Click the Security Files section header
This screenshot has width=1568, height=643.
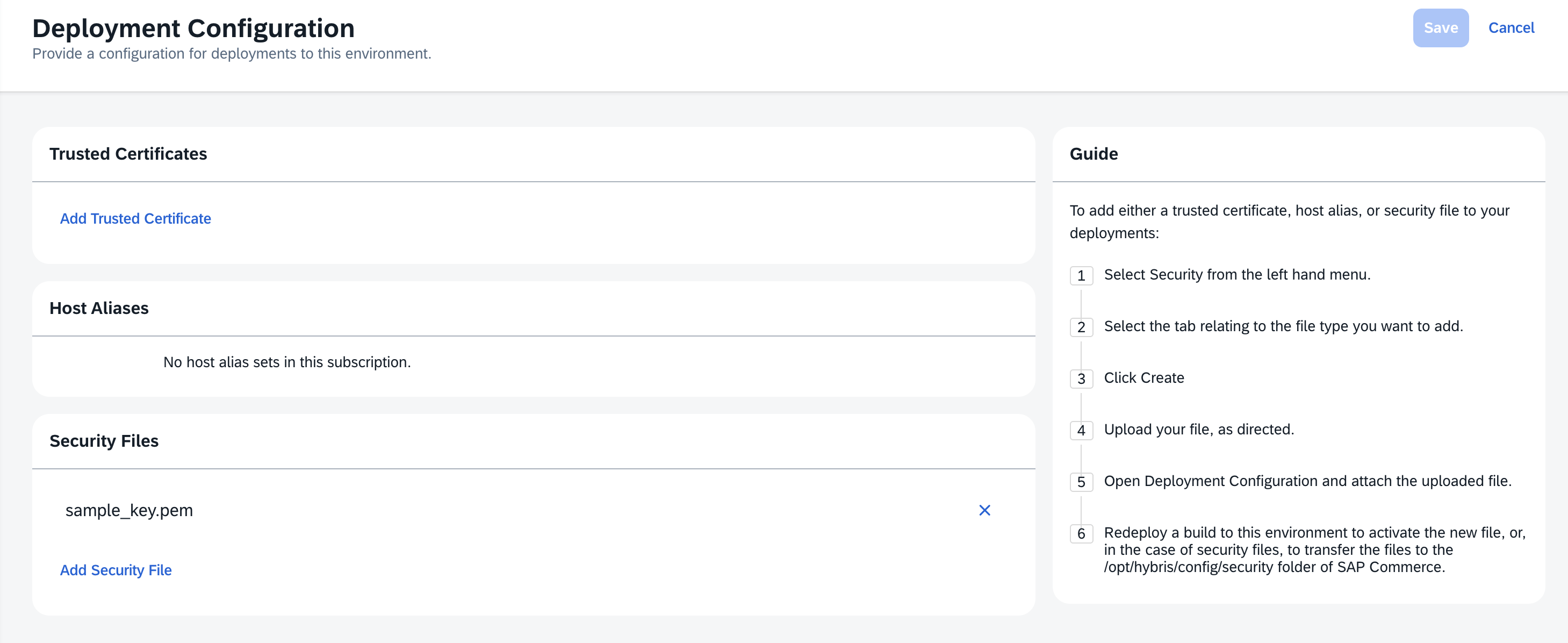[x=104, y=441]
